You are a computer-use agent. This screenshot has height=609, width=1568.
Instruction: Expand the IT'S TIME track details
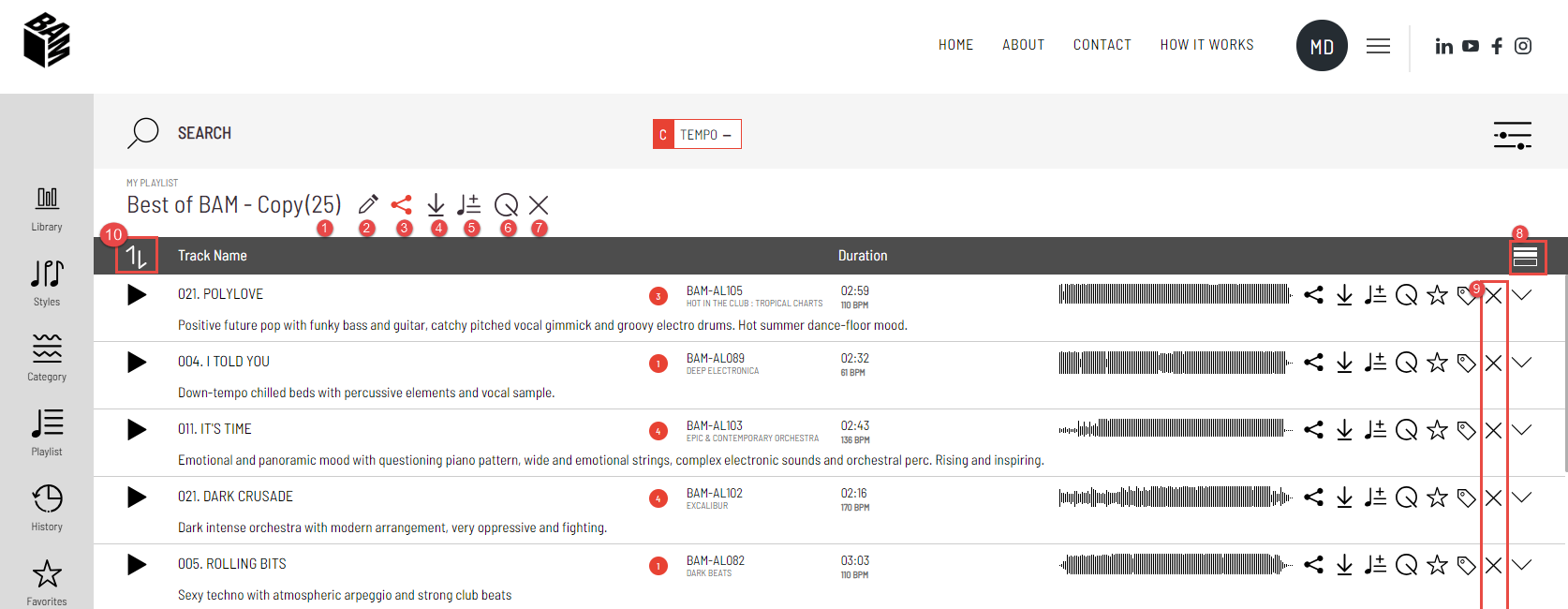1522,430
